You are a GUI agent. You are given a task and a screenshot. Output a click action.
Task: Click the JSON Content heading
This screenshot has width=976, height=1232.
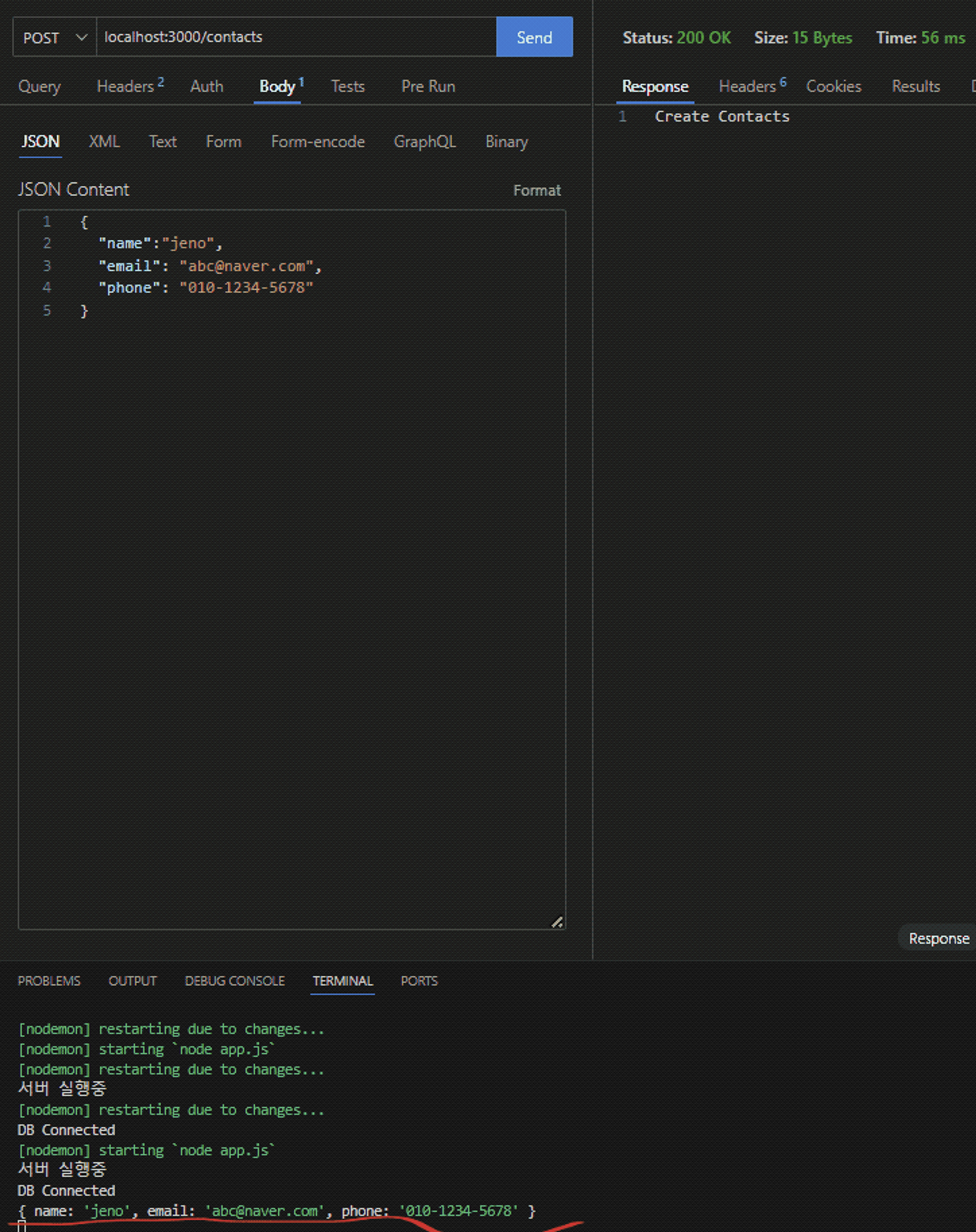click(x=73, y=190)
